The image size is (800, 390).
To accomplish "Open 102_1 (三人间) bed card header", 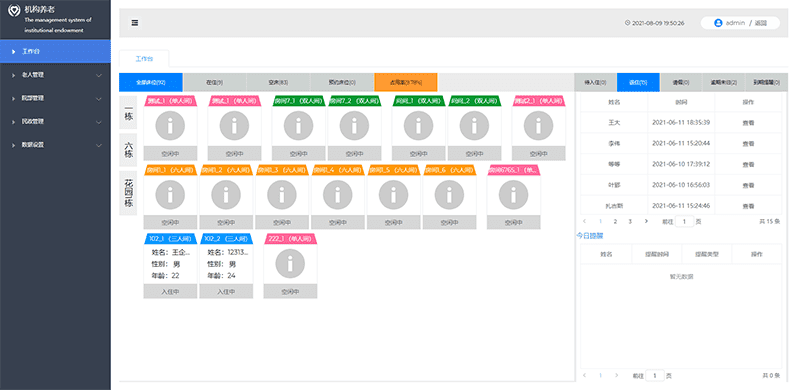I will coord(170,239).
